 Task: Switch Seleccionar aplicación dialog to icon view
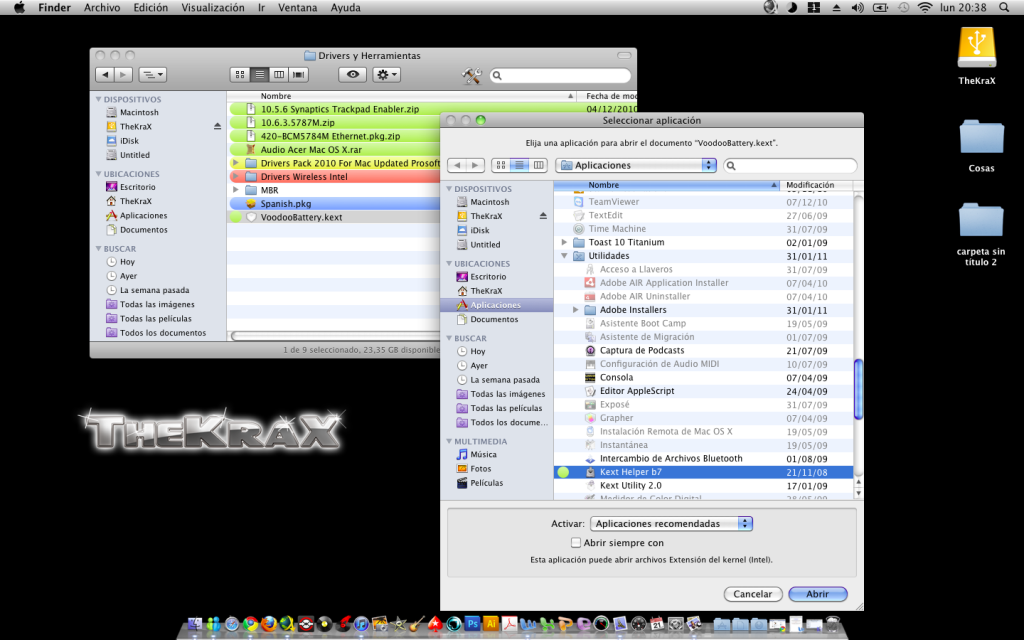(x=501, y=165)
